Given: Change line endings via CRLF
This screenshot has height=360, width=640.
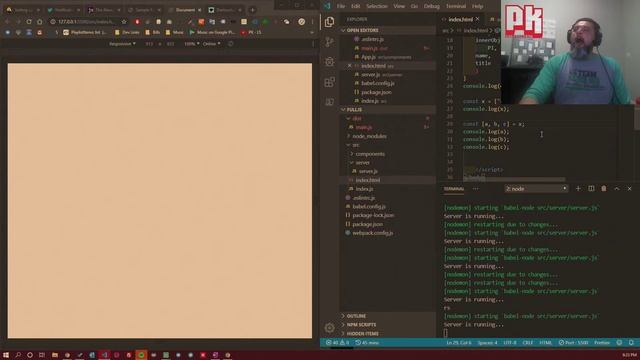Looking at the screenshot, I should pyautogui.click(x=528, y=343).
